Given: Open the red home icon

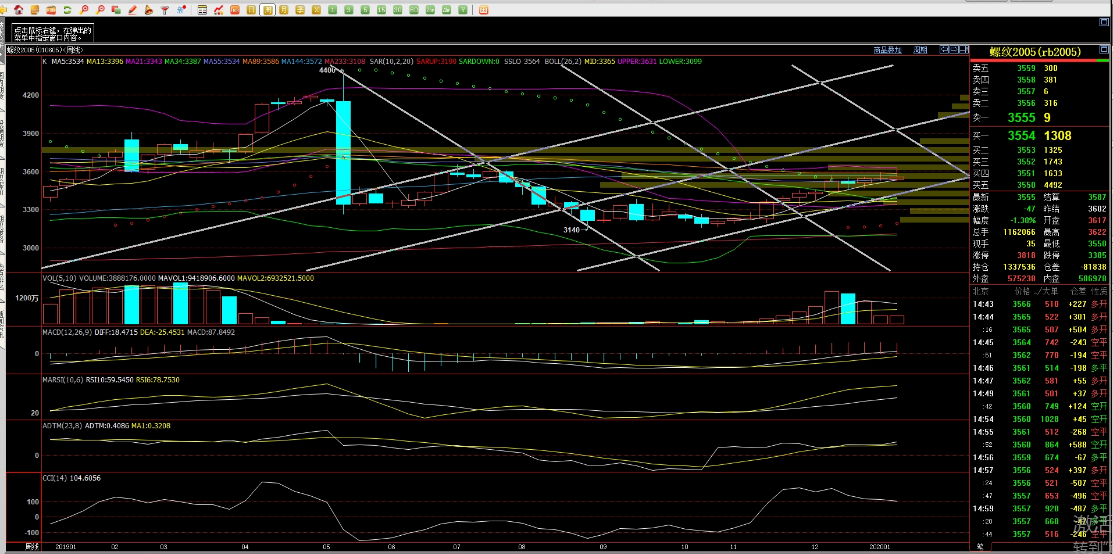Looking at the screenshot, I should click(x=18, y=10).
